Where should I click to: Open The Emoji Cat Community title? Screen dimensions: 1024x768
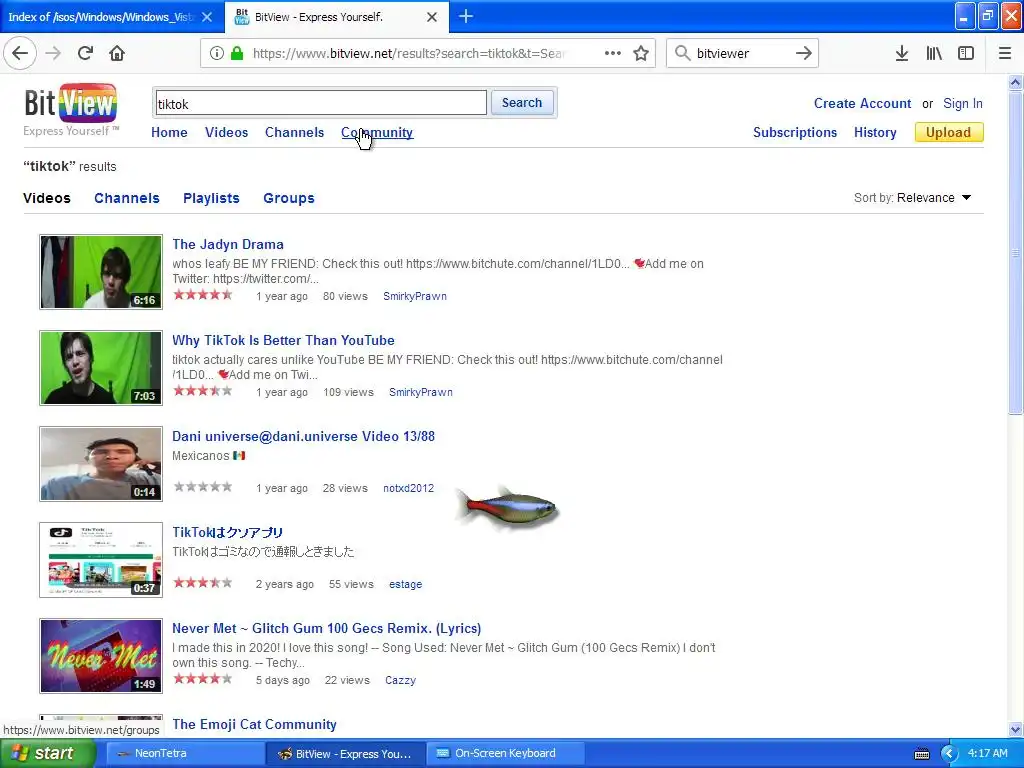point(255,724)
